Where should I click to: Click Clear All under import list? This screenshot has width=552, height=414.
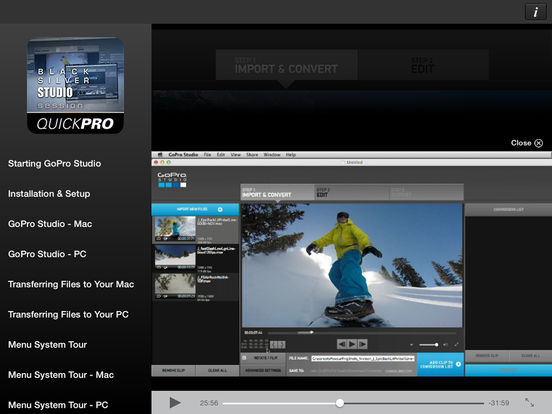click(218, 370)
